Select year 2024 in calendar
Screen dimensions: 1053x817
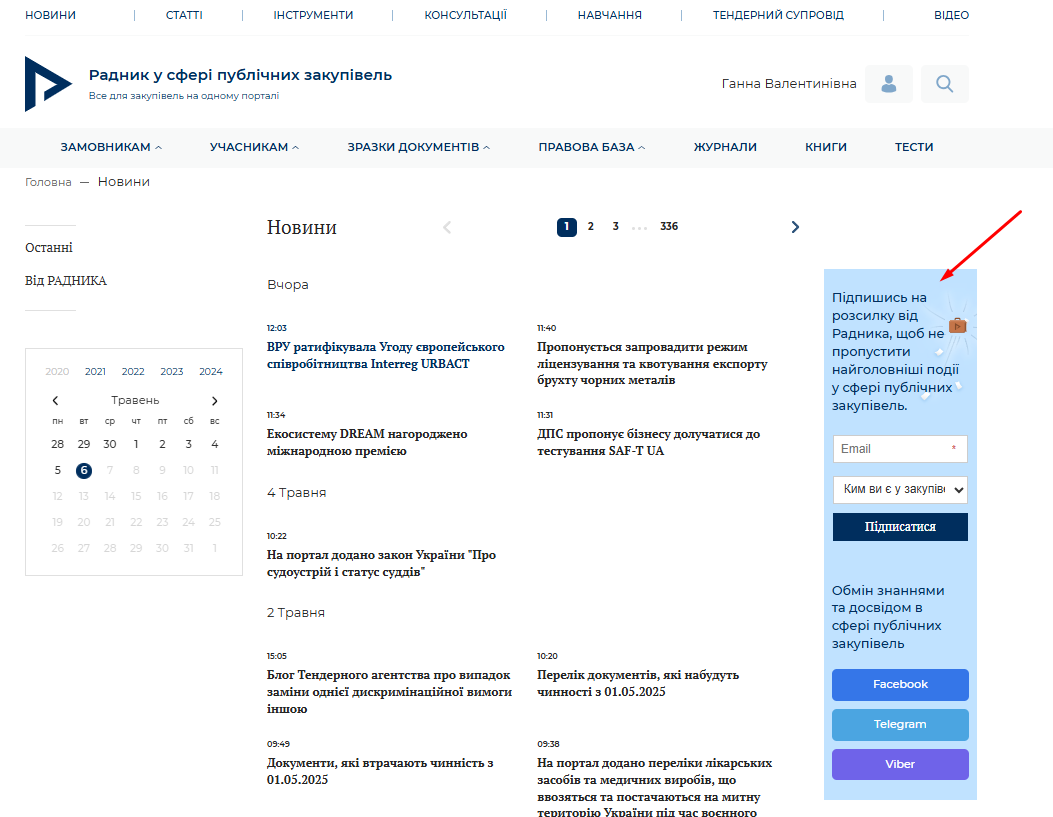pos(211,371)
